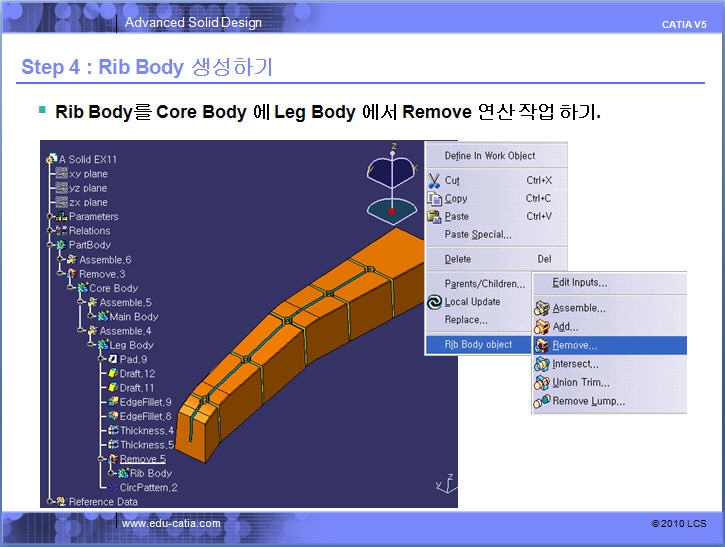The image size is (725, 547).
Task: Expand the Reference Data node
Action: click(49, 502)
